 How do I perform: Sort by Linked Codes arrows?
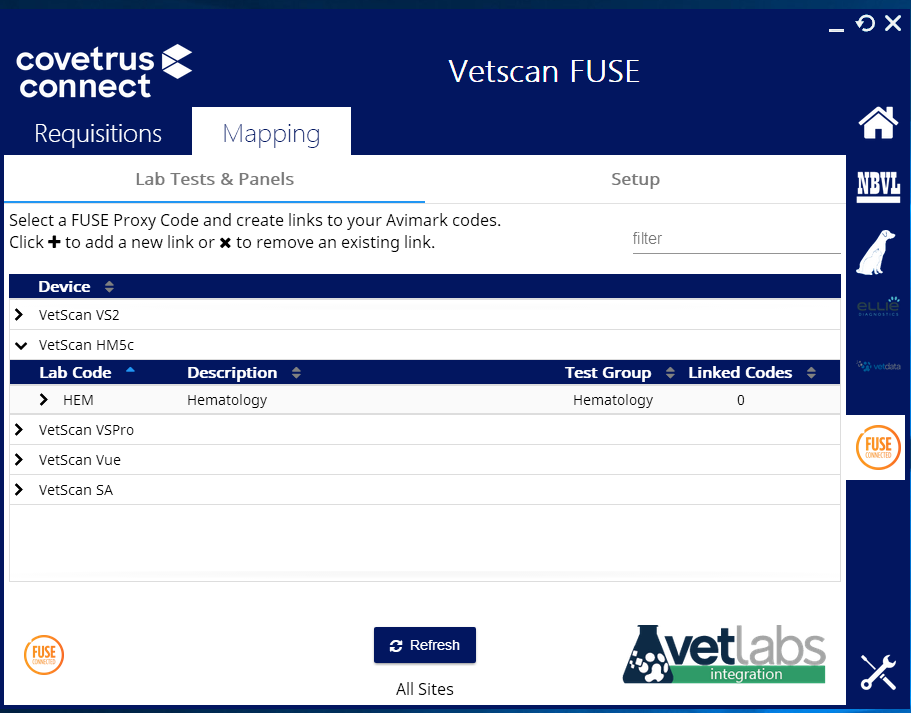pyautogui.click(x=811, y=372)
